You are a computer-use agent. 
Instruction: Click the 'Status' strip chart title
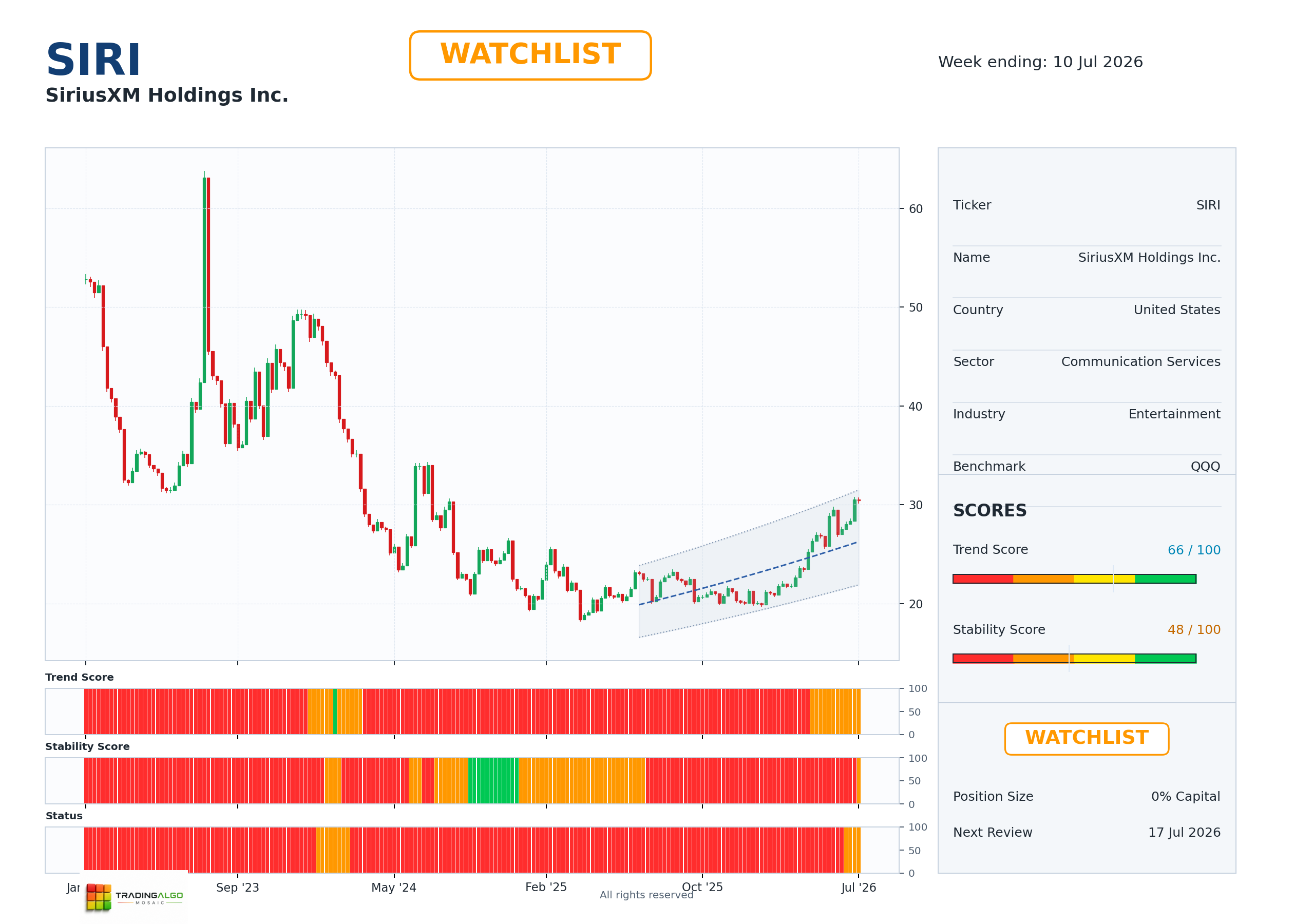[64, 815]
